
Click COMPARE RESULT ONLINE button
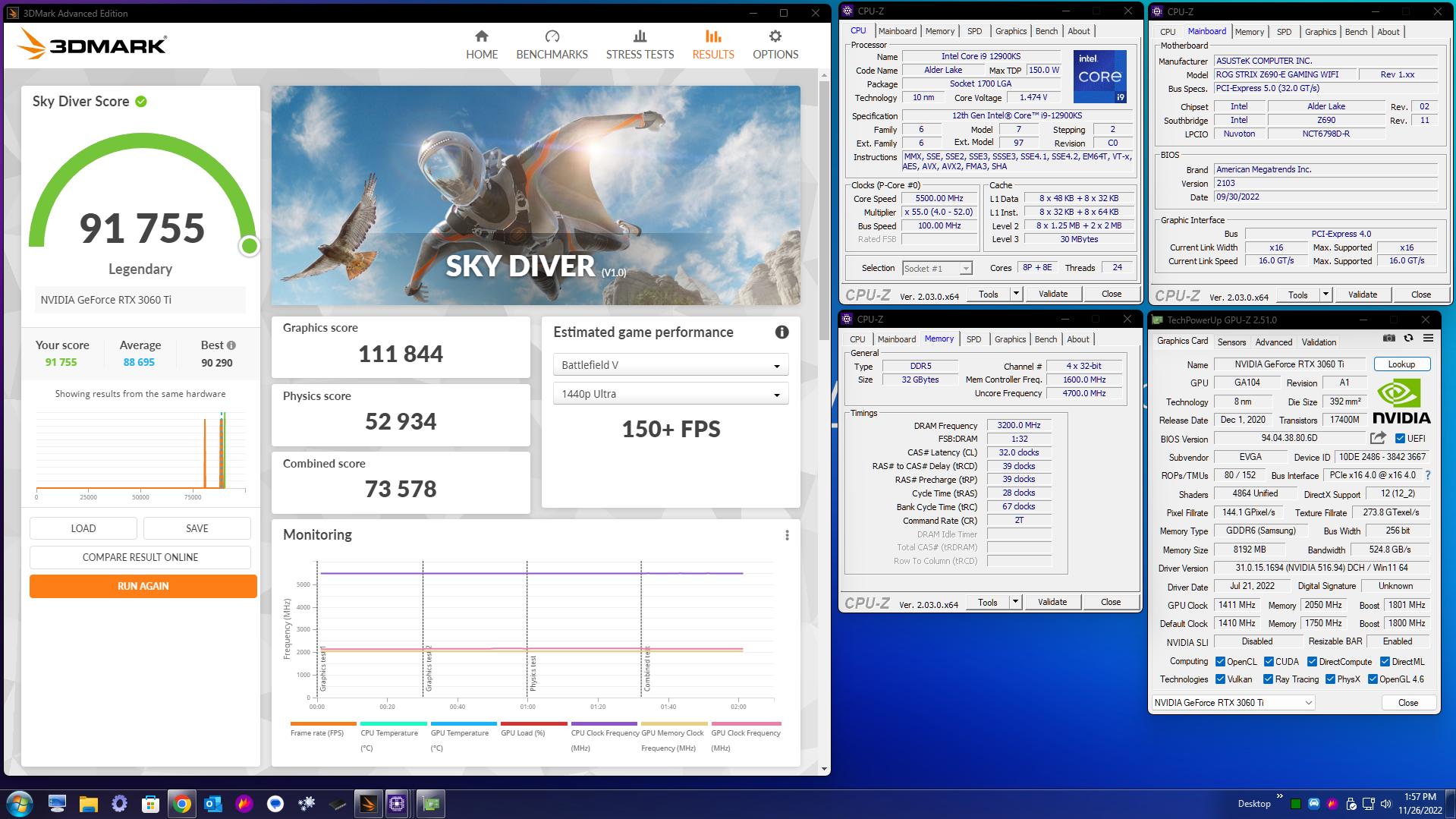(140, 557)
